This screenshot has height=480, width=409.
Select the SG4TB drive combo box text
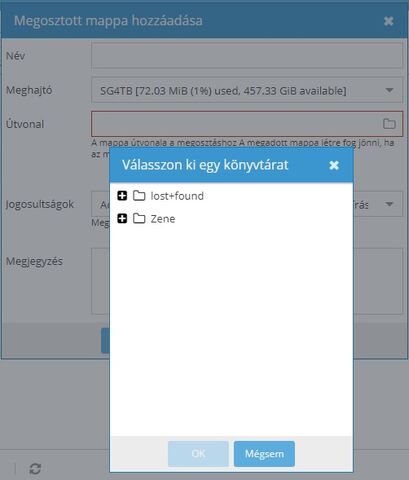[x=223, y=91]
